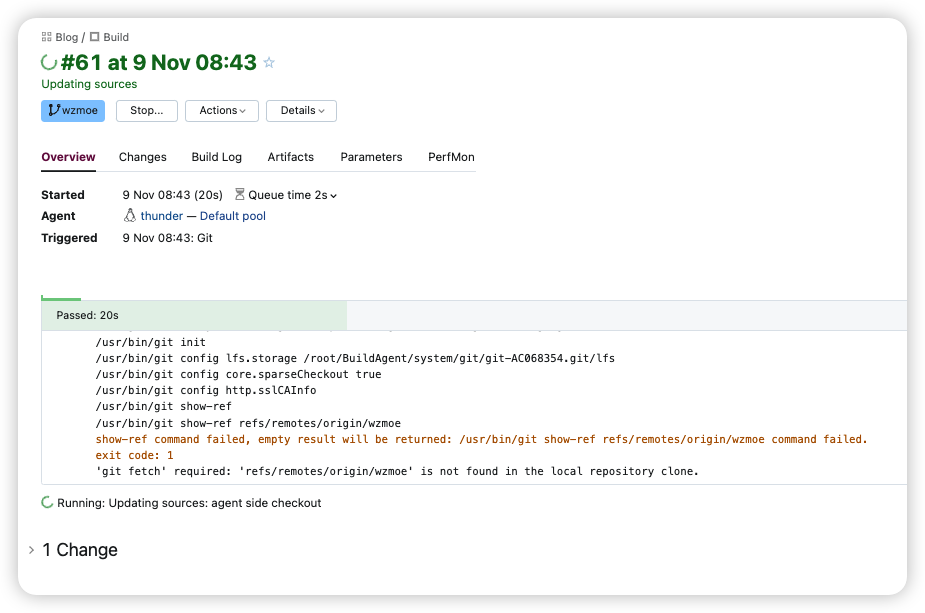925x613 pixels.
Task: Click the build title #61 at 9 Nov 08:43
Action: tap(159, 63)
